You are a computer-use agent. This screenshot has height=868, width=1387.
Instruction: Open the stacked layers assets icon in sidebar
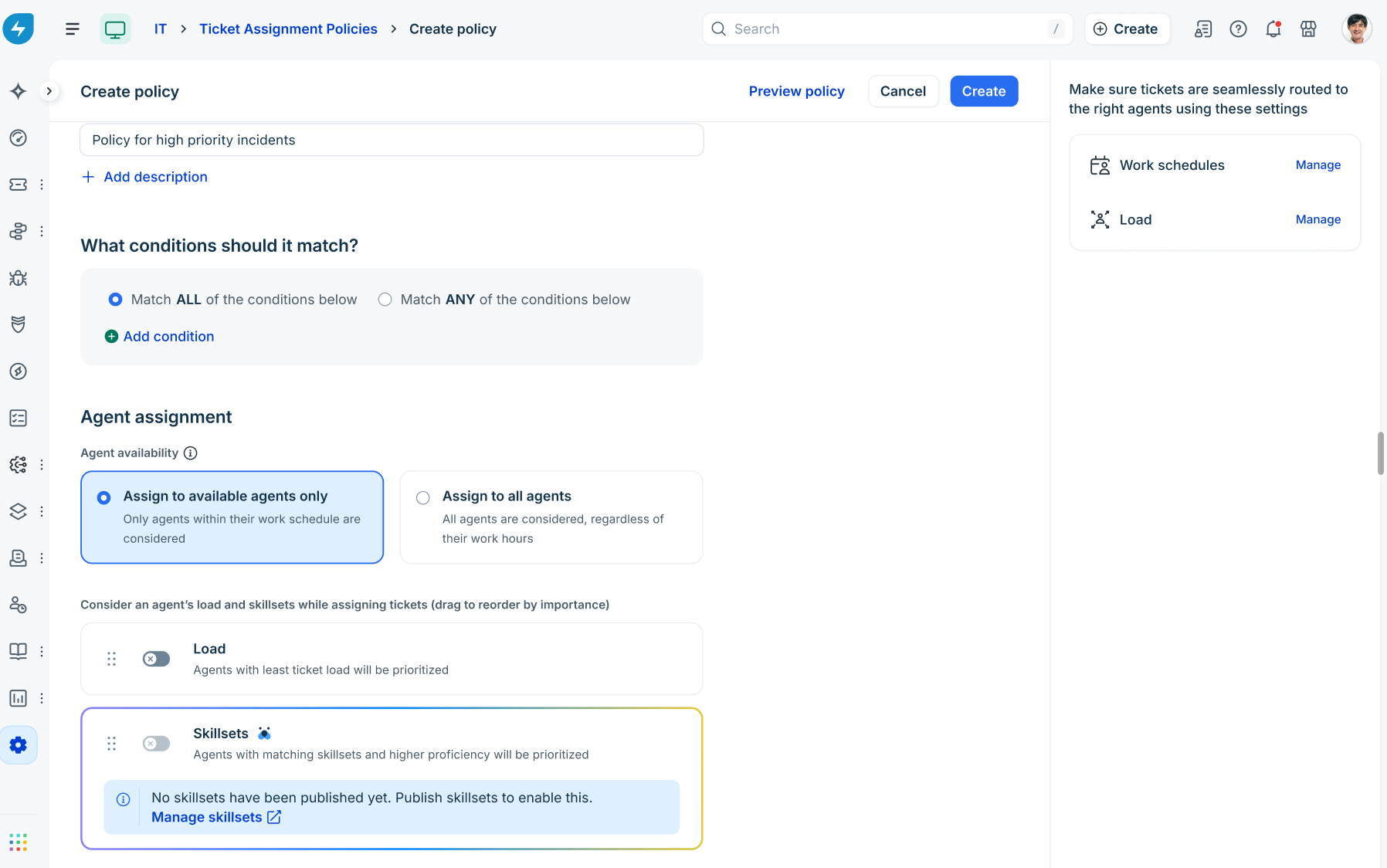click(x=19, y=511)
